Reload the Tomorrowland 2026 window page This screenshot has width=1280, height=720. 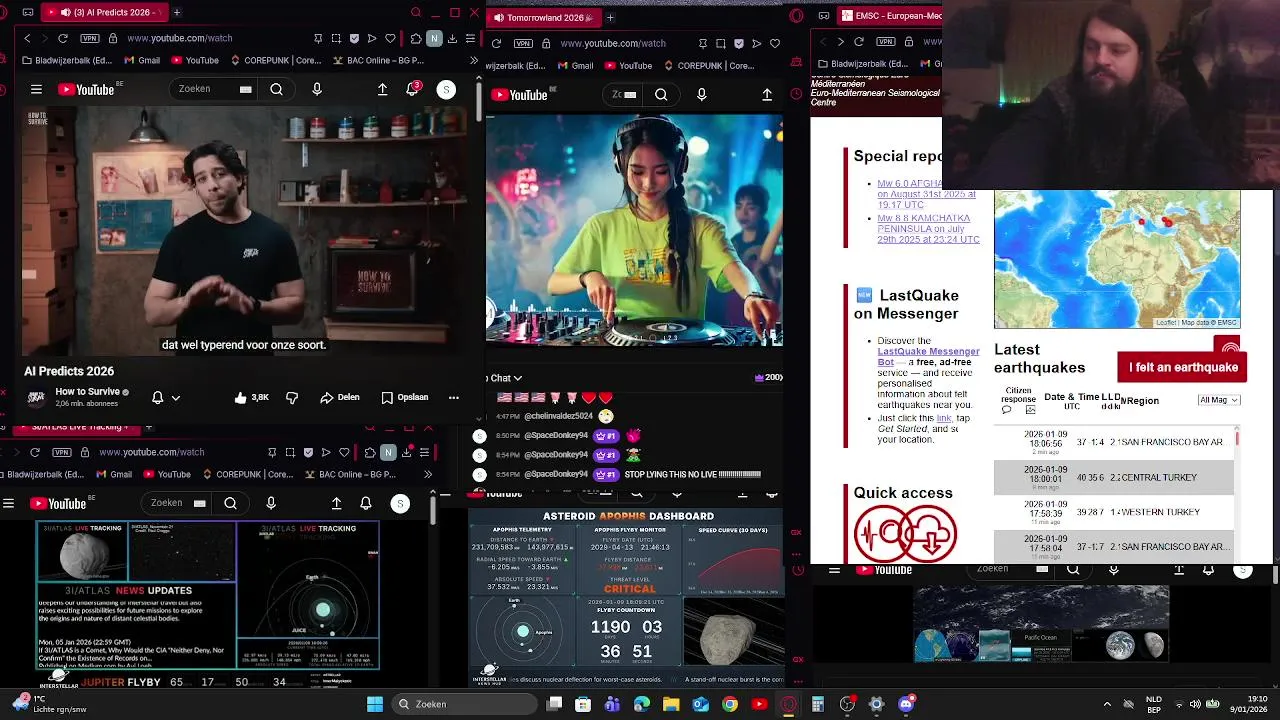pyautogui.click(x=496, y=43)
